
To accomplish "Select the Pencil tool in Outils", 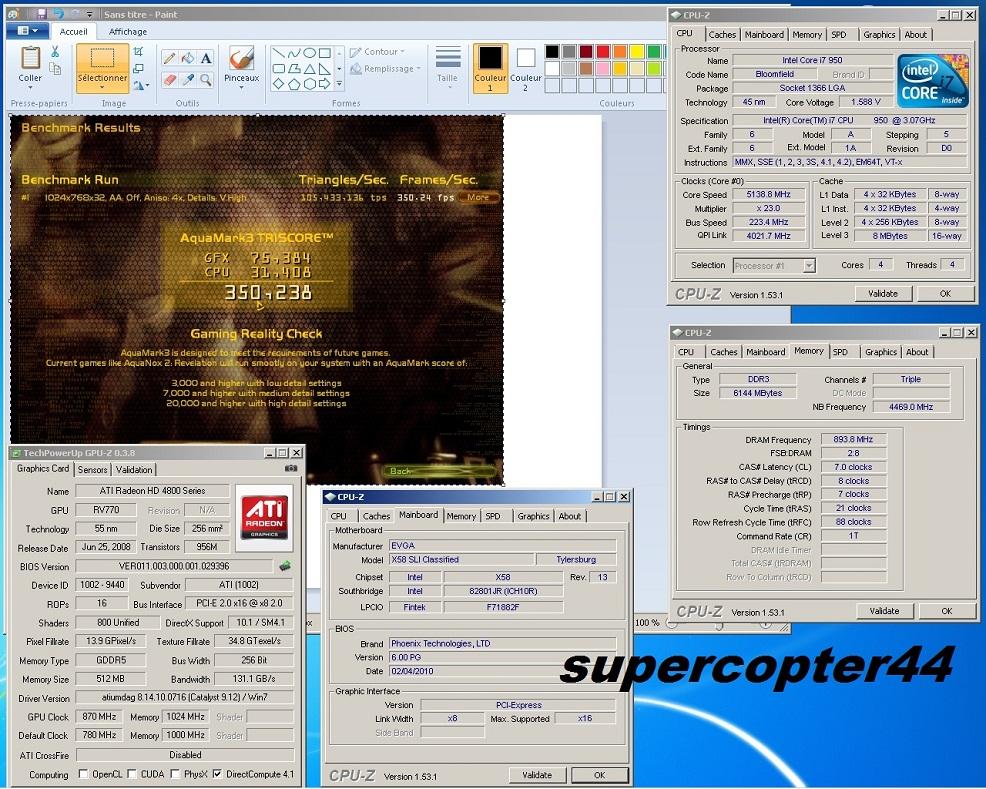I will pos(169,58).
